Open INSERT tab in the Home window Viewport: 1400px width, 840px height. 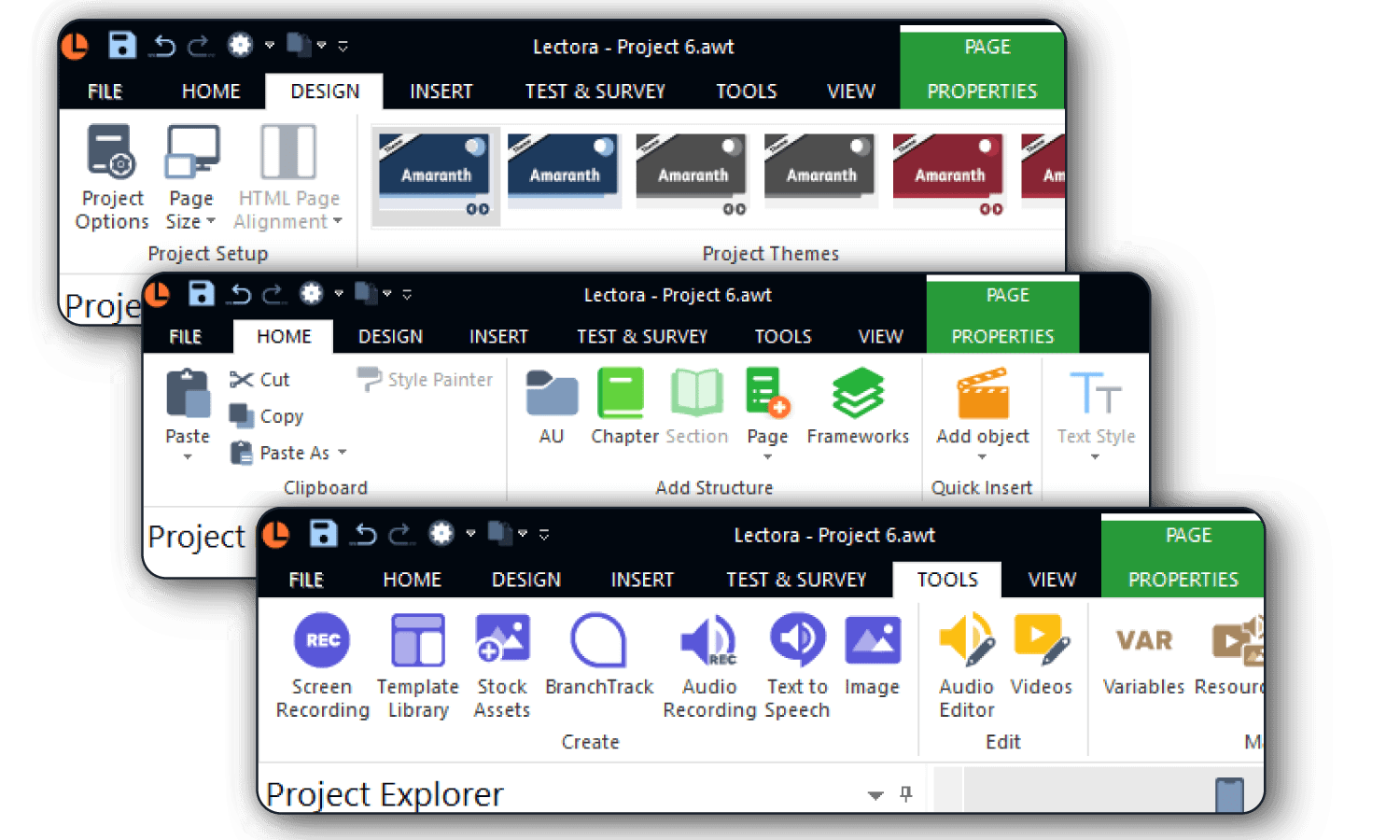pos(498,336)
